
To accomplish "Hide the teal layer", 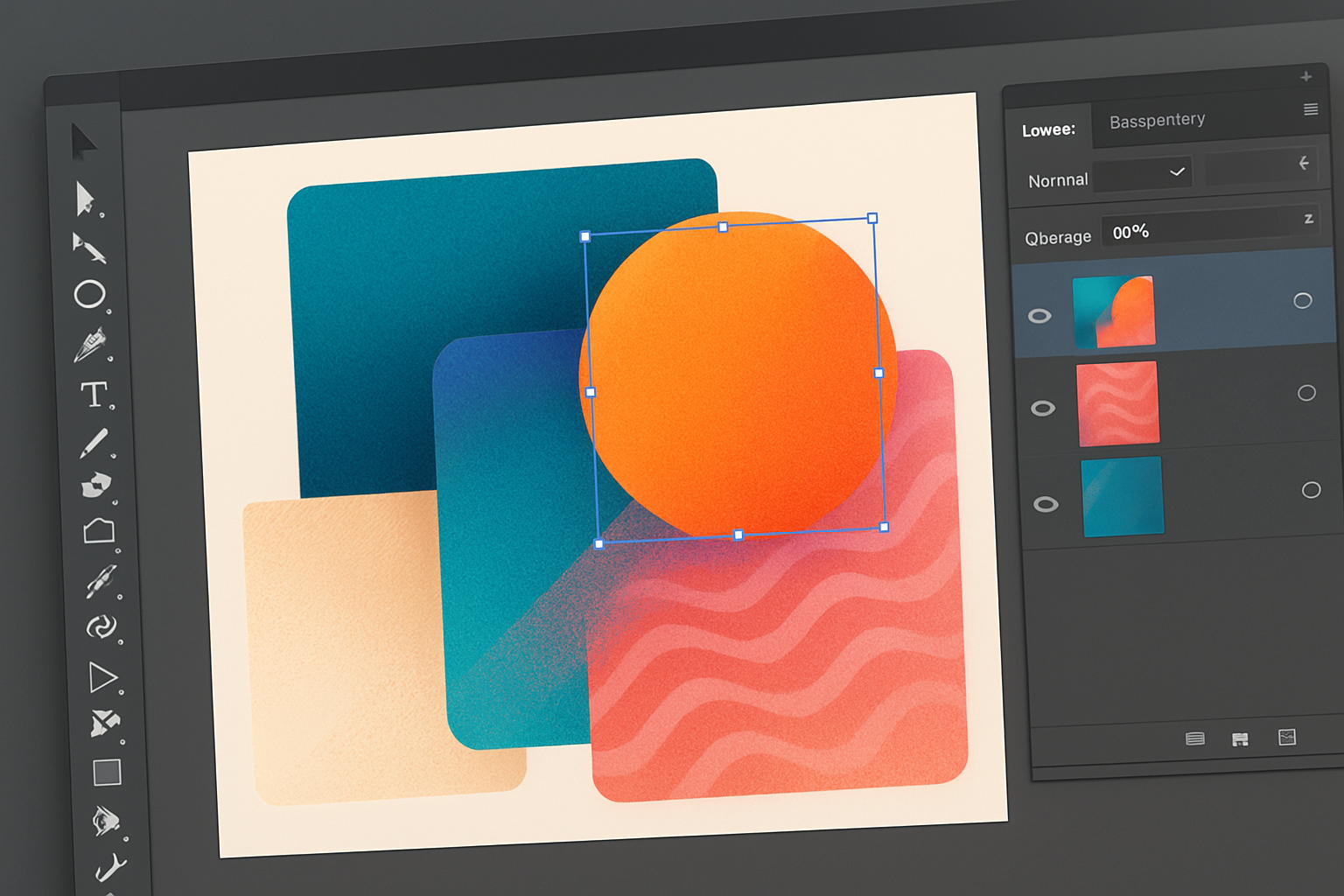I will coord(1046,504).
